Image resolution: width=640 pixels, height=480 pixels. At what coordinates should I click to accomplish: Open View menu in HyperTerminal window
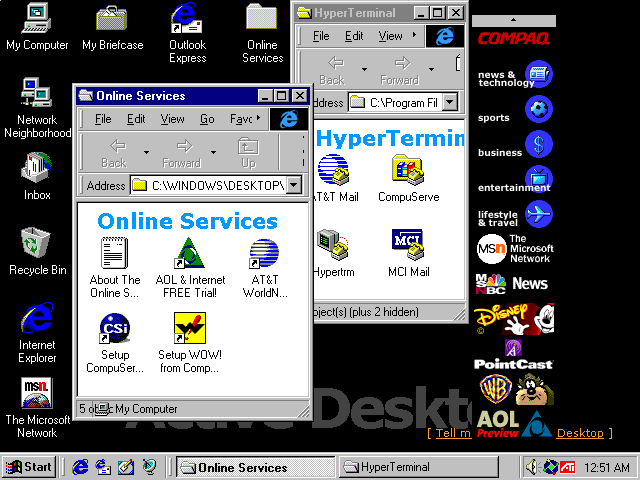390,36
